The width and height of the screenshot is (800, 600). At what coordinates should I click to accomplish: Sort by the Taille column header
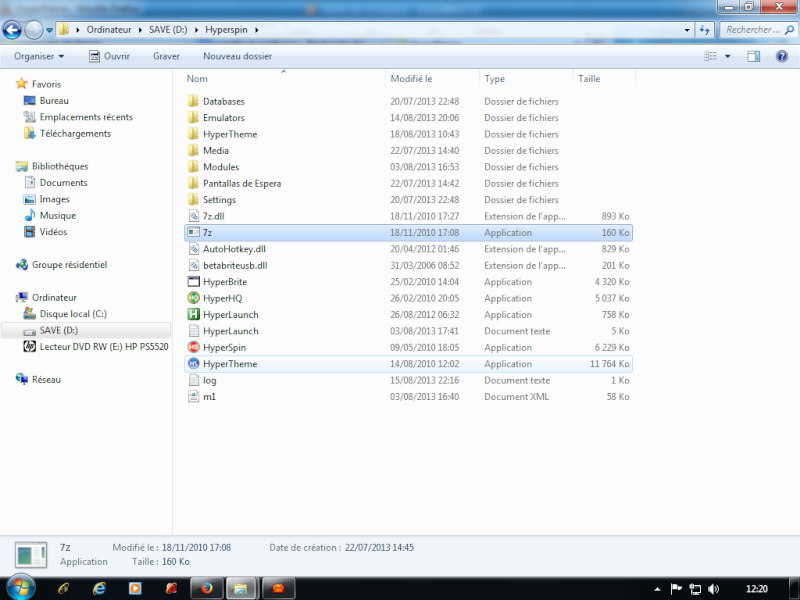[604, 79]
